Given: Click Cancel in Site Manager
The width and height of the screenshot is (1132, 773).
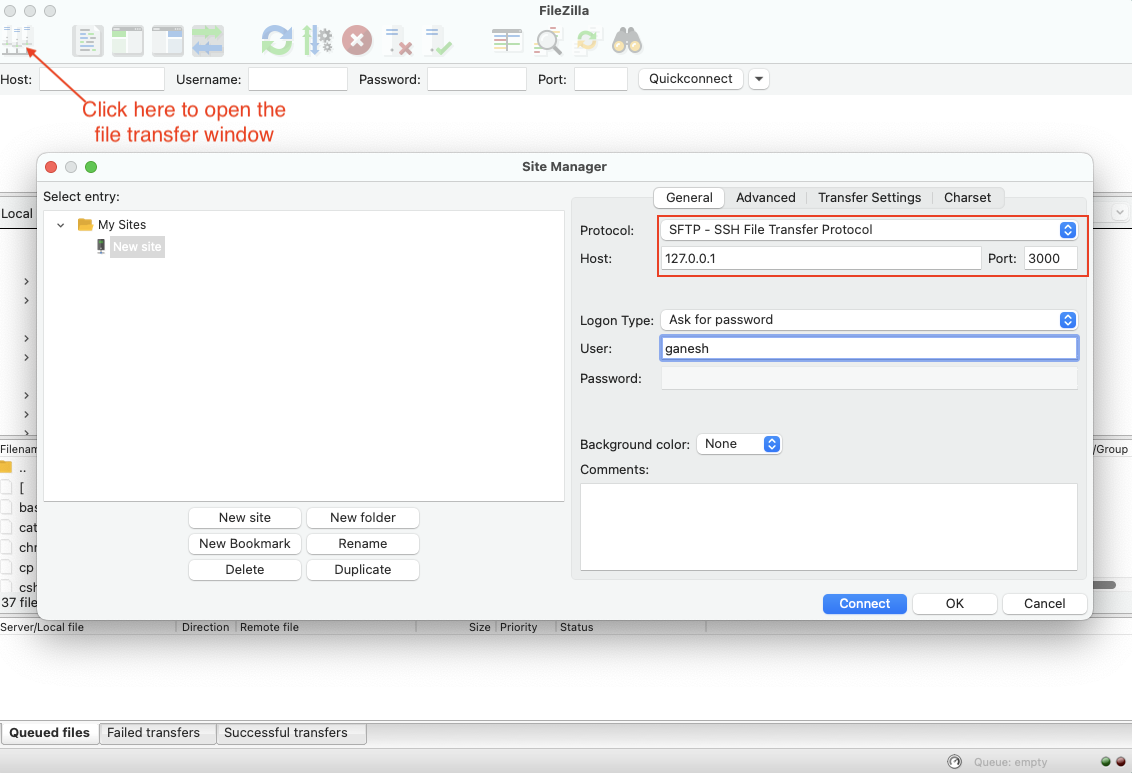Looking at the screenshot, I should click(1044, 603).
